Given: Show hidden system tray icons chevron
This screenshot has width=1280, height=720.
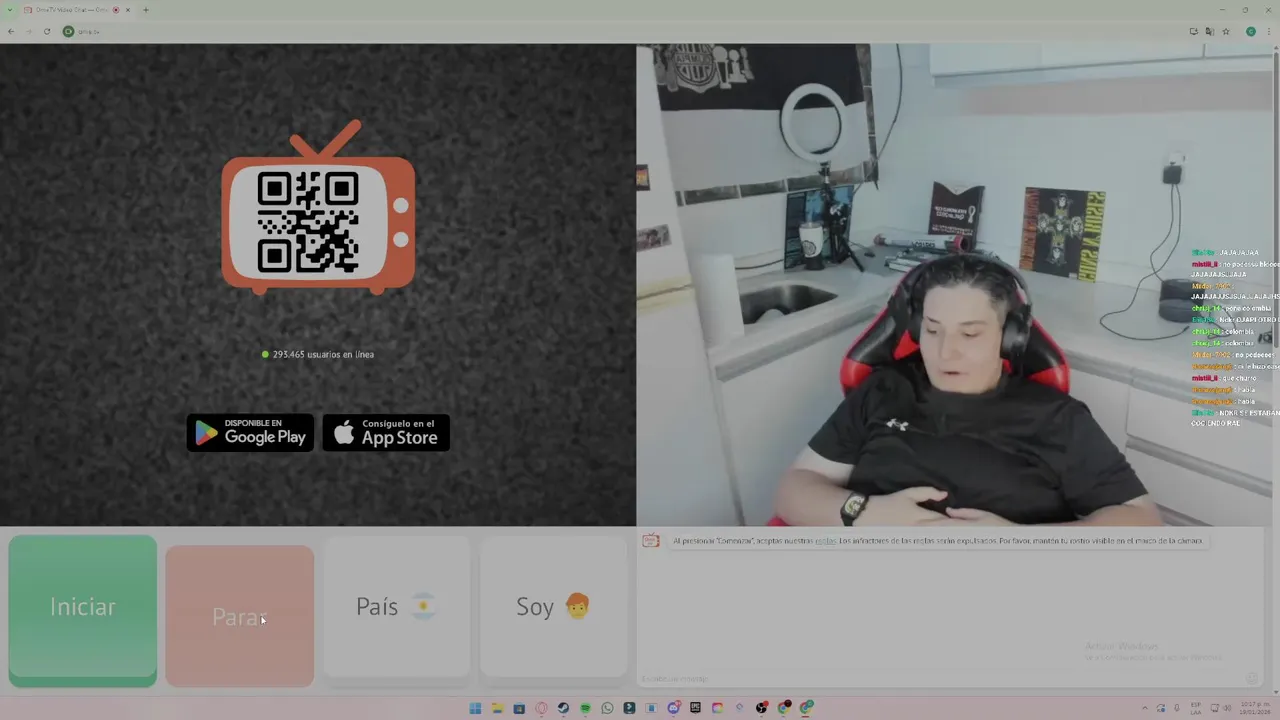Looking at the screenshot, I should (x=1145, y=708).
